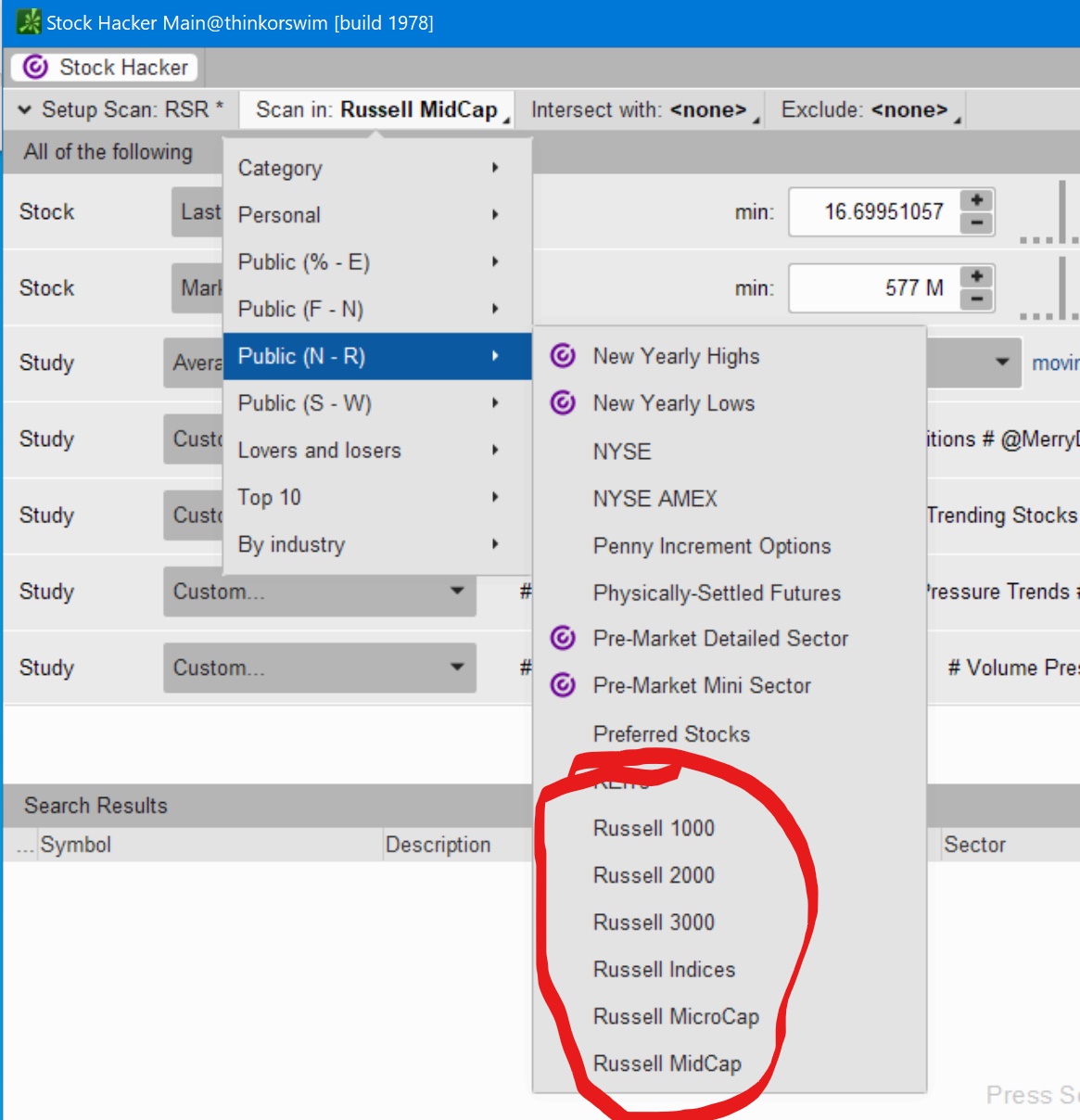
Task: Scan in Russell 2000
Action: point(730,875)
